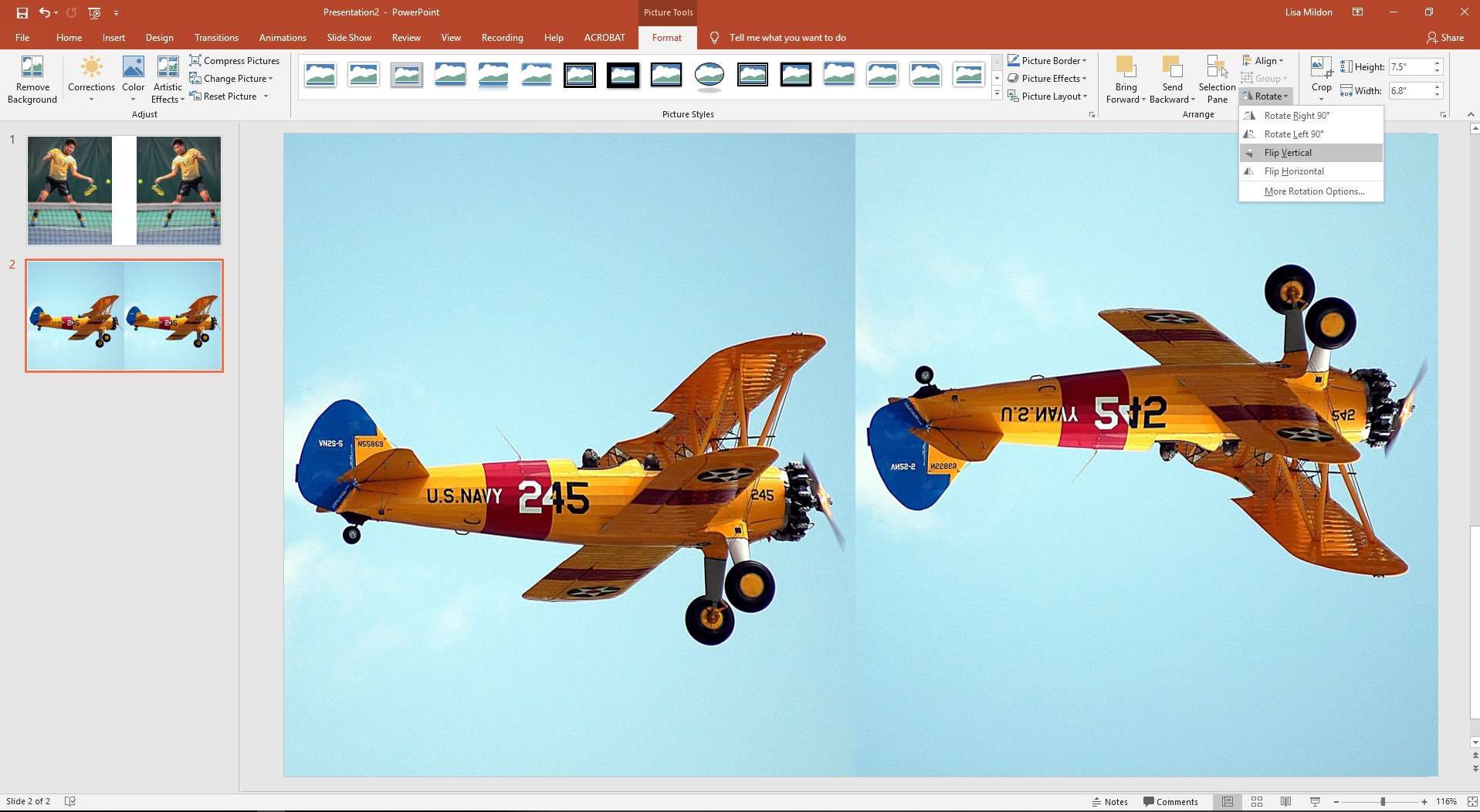Switch to the Transitions tab
This screenshot has width=1480, height=812.
pyautogui.click(x=216, y=37)
